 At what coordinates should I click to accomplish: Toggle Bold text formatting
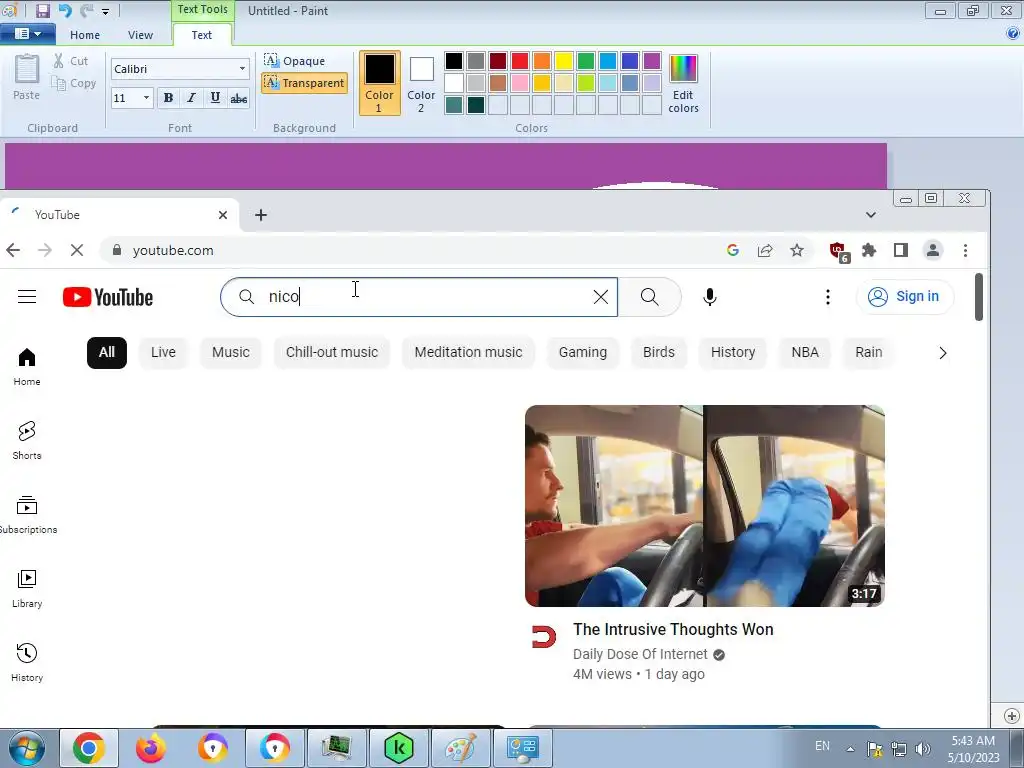pyautogui.click(x=168, y=98)
